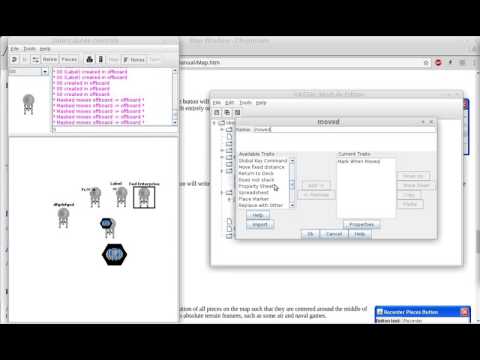This screenshot has width=480, height=360.
Task: Open the Tools menu in editor window
Action: click(x=245, y=103)
